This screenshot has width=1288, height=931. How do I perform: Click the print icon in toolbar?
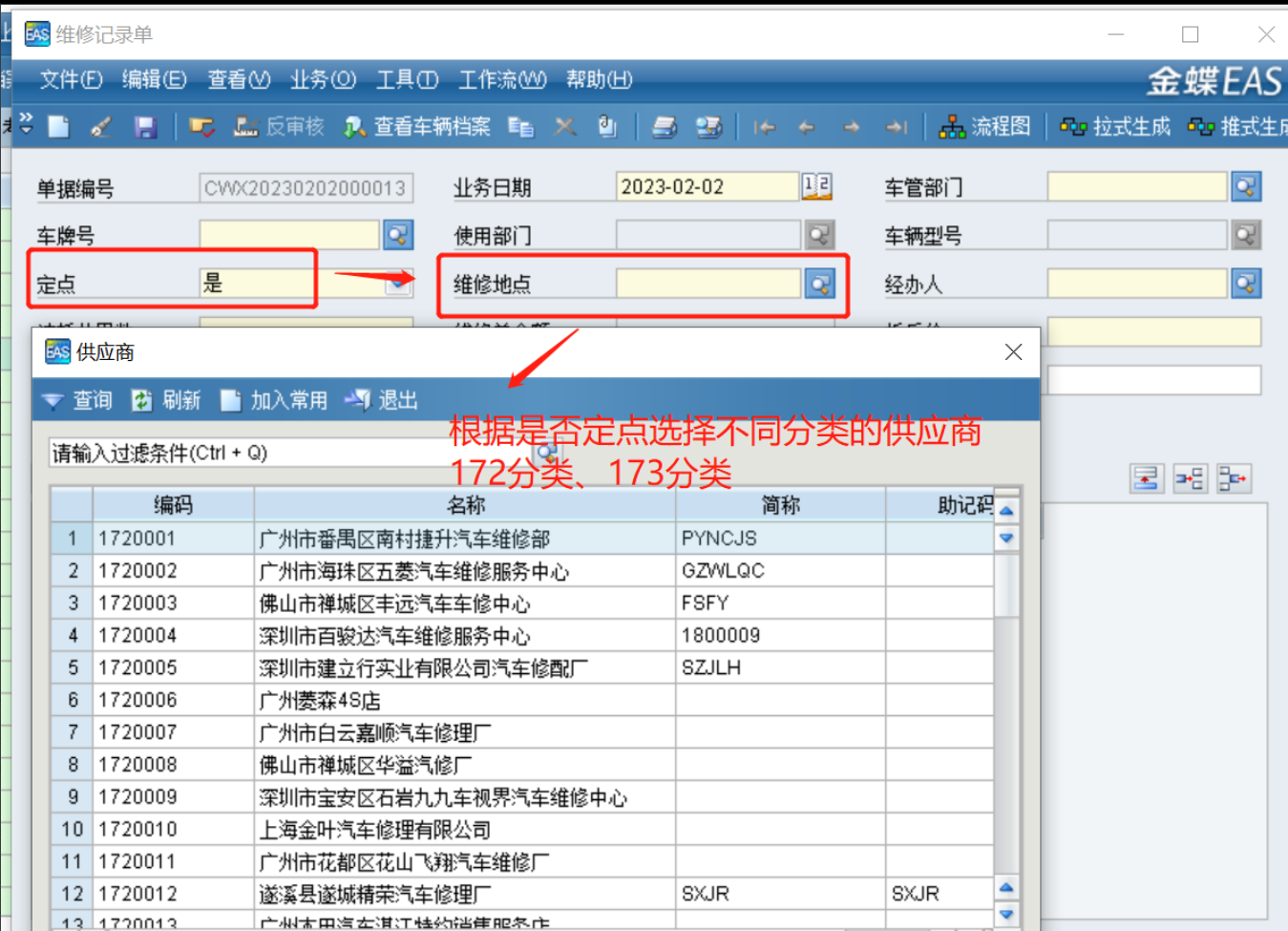point(665,127)
